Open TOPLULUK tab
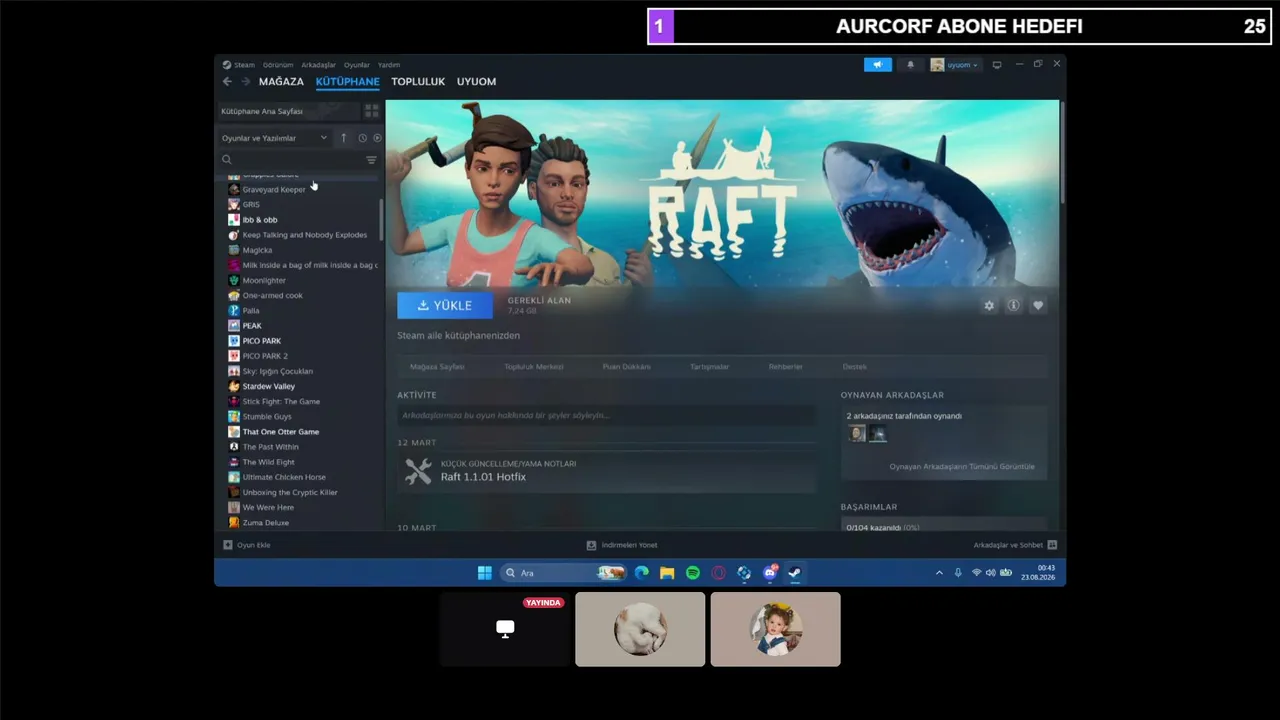The width and height of the screenshot is (1280, 720). (418, 82)
